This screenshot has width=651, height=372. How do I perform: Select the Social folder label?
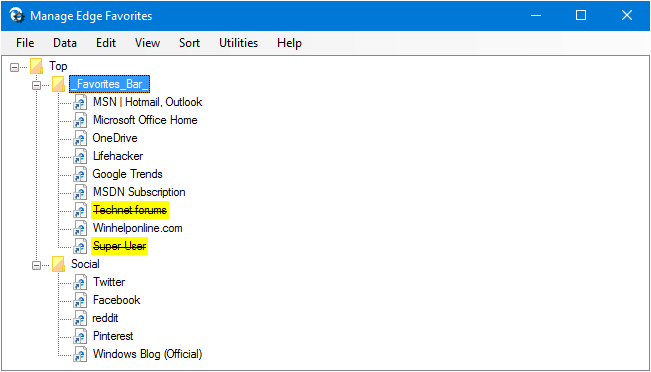(85, 264)
